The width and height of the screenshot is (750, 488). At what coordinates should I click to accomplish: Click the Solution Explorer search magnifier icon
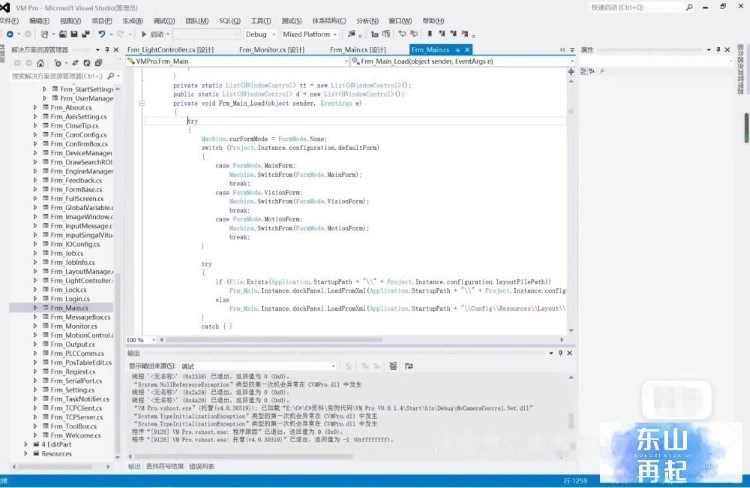[111, 76]
